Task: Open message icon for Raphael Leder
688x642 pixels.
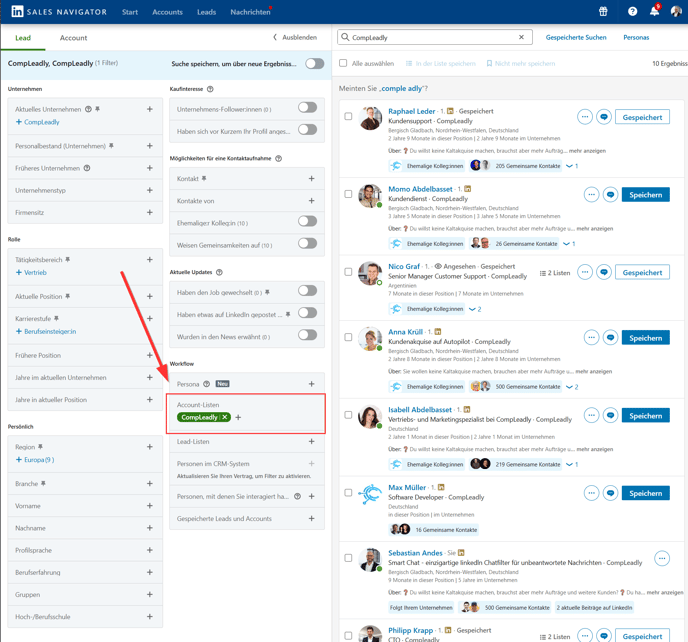Action: click(604, 117)
